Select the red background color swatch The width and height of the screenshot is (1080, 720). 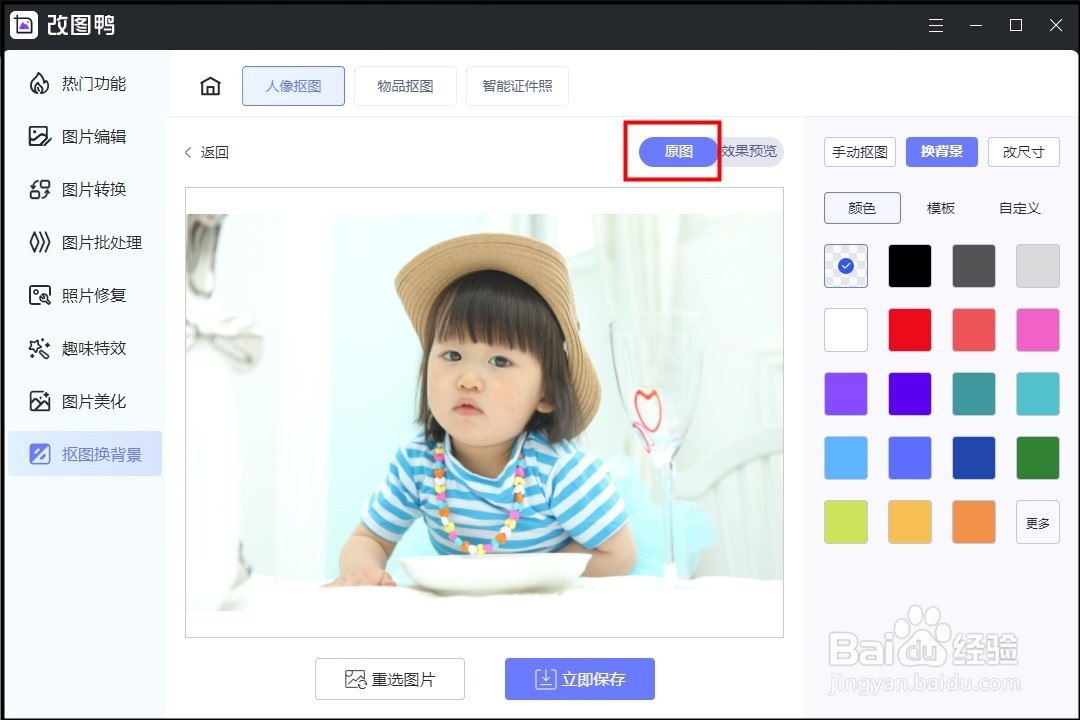pyautogui.click(x=909, y=329)
